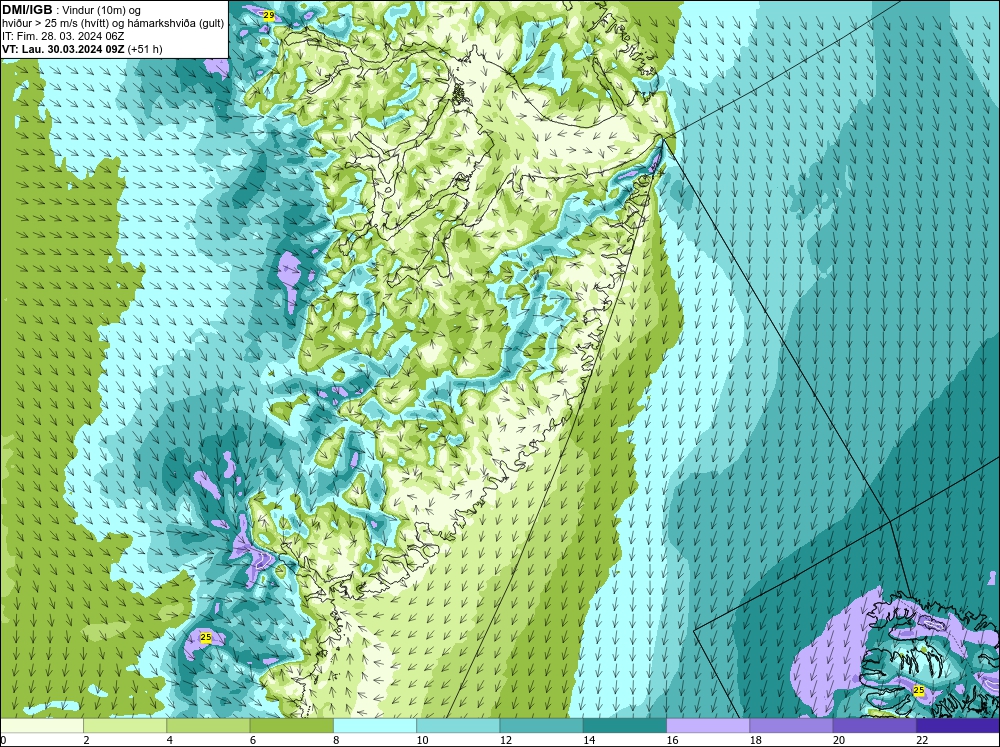Select the light yellow-green 2–4 m/s swatch
1000x747 pixels.
(125, 726)
